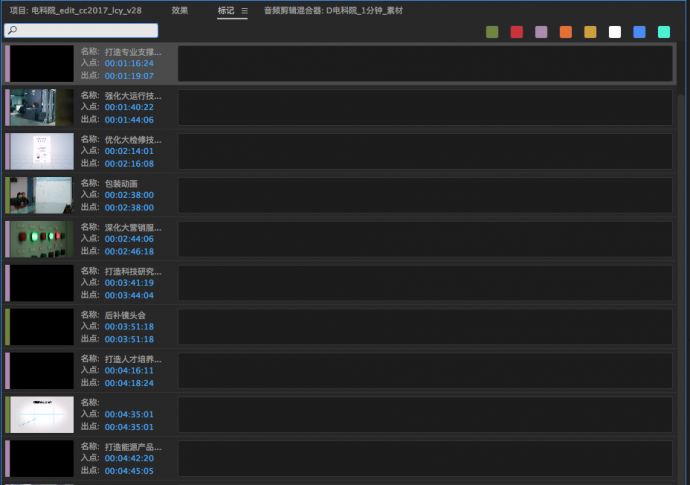Edit comment field of 后补镜头会 marker
Viewport: 690px width, 485px height.
click(425, 327)
